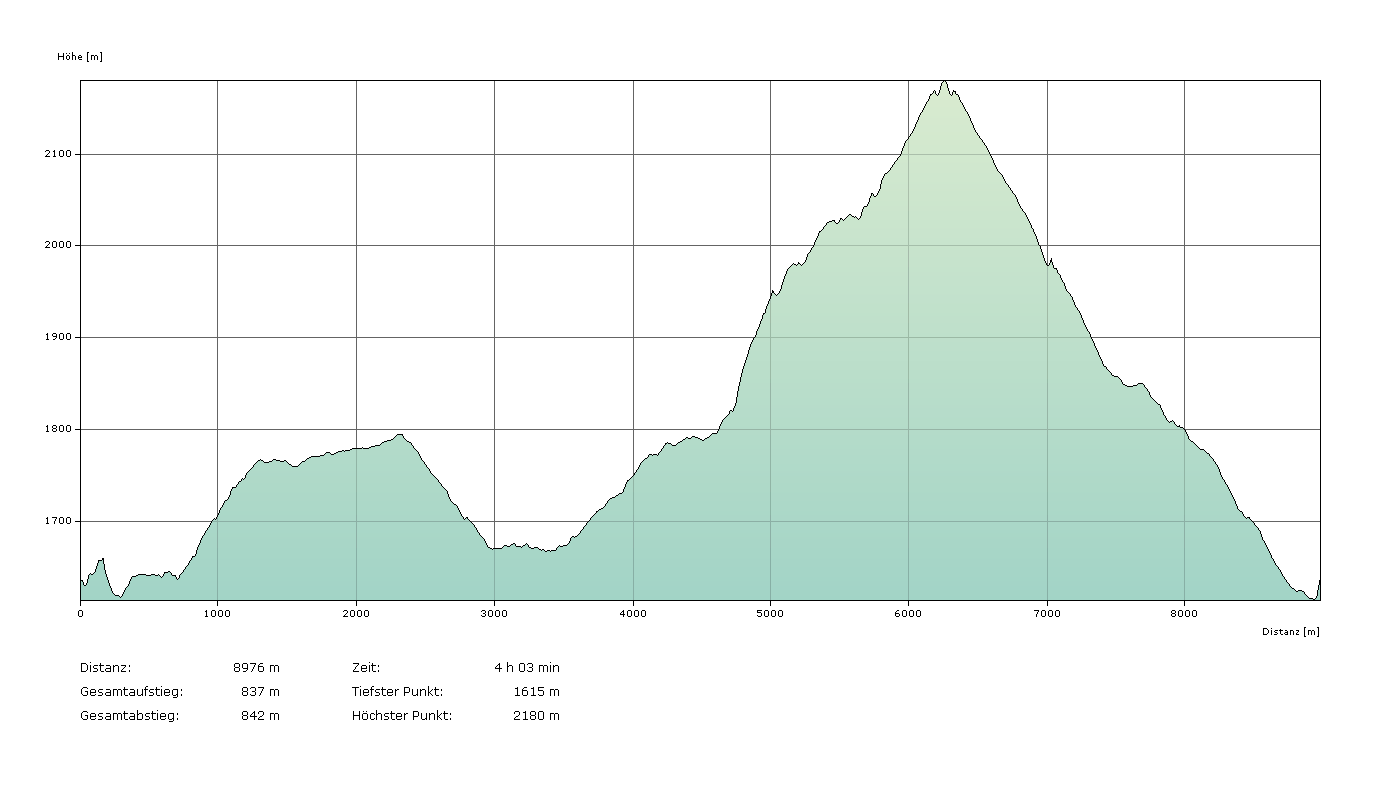Click the 1000 distance axis label
This screenshot has width=1400, height=800.
coord(217,613)
